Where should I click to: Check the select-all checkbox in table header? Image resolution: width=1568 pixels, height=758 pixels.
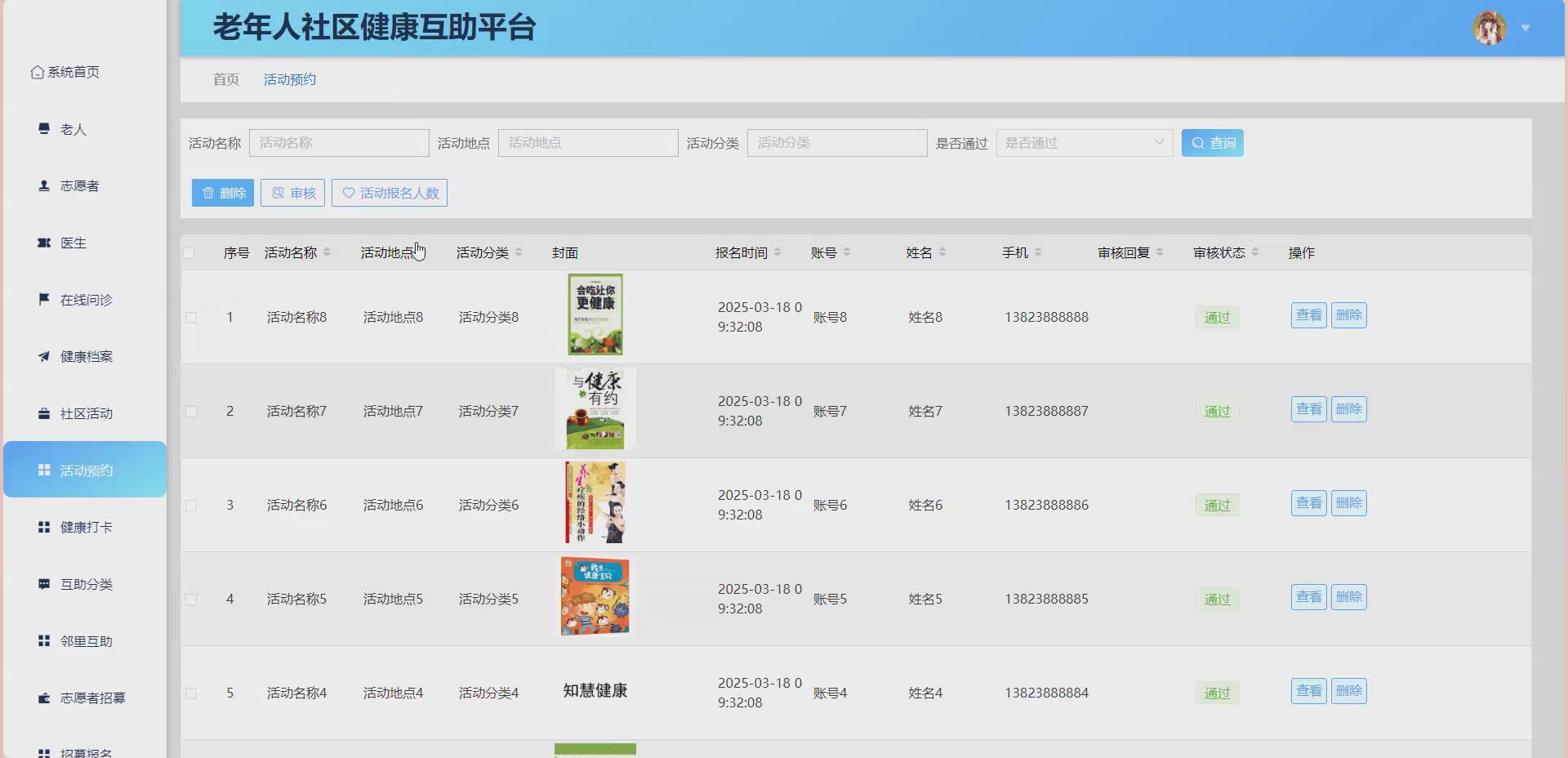click(x=191, y=253)
